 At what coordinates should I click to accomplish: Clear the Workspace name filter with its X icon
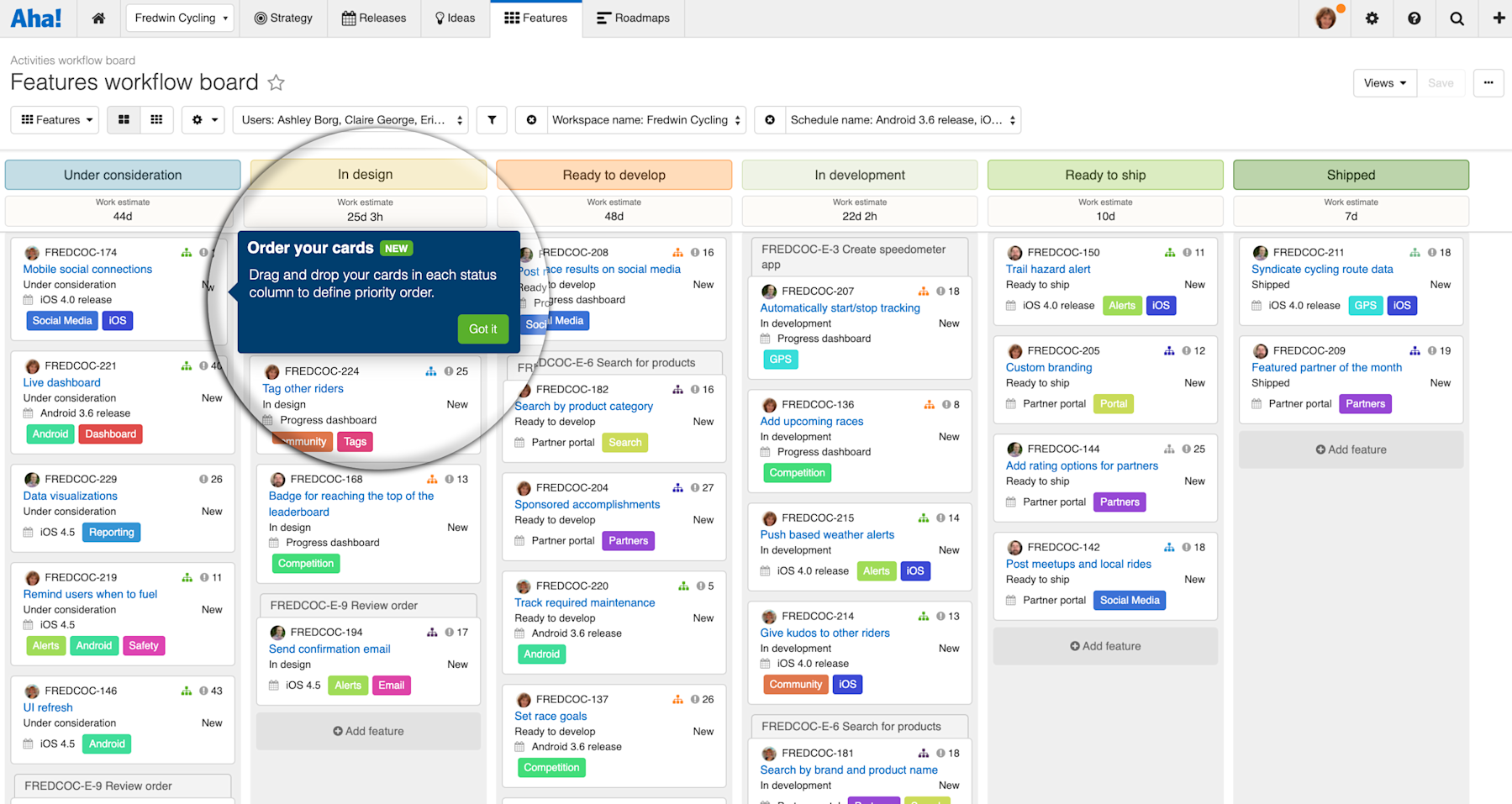[x=531, y=119]
